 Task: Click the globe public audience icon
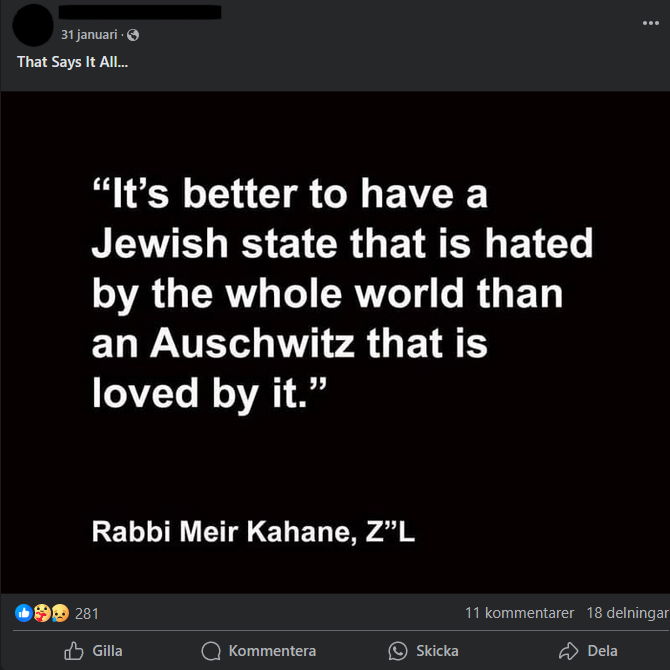click(x=133, y=35)
